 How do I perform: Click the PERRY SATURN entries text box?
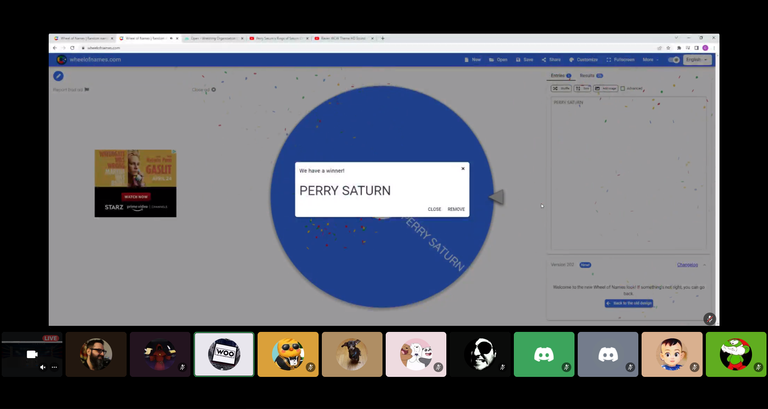pos(628,173)
